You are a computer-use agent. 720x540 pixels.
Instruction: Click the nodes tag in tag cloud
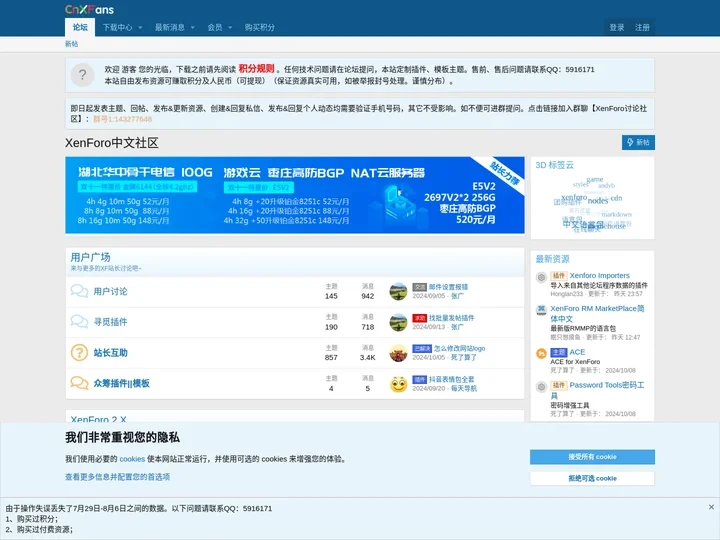[x=597, y=201]
